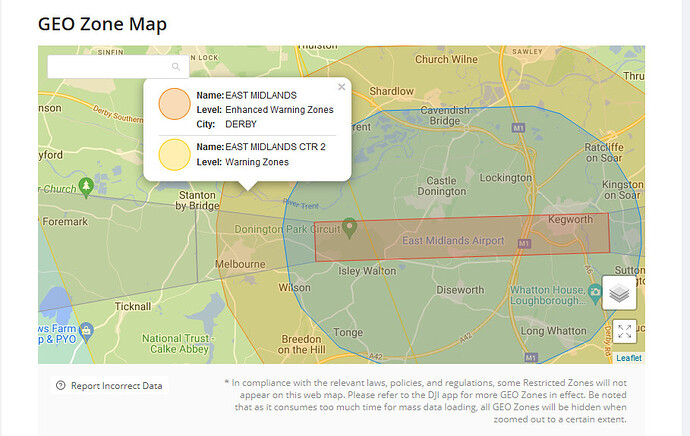Click the Kegworth town label
This screenshot has width=690, height=436.
(570, 219)
